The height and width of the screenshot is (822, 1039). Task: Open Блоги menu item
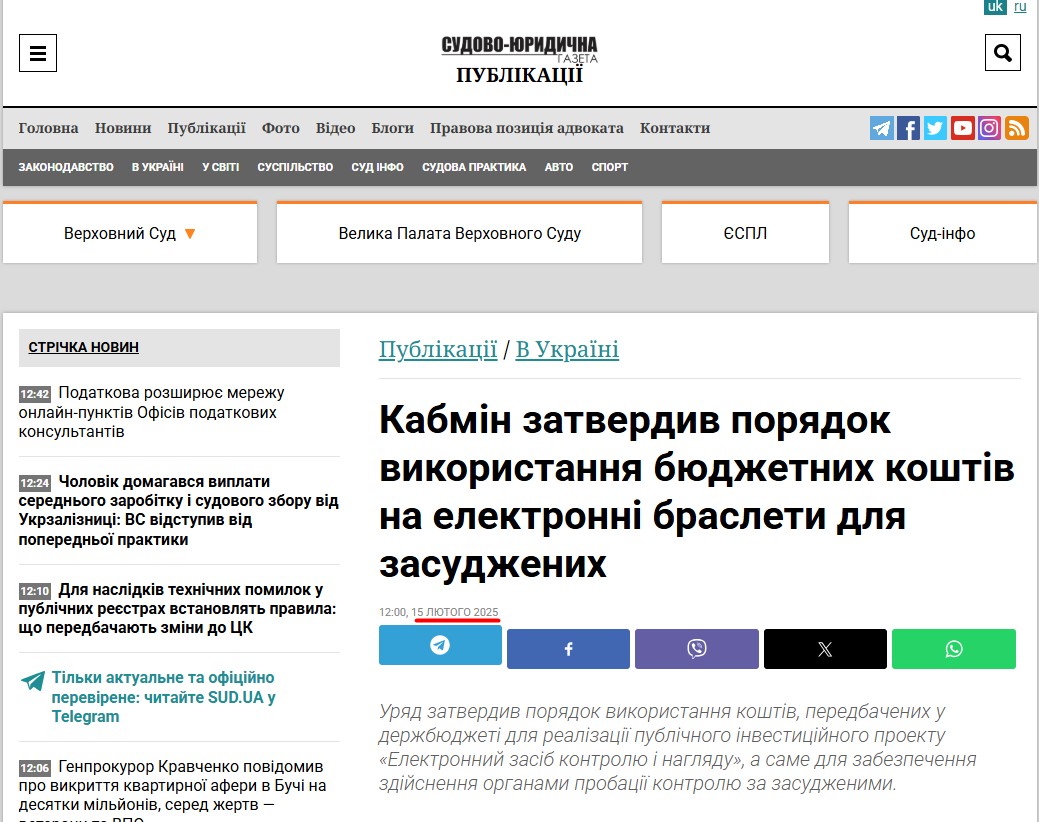point(392,128)
